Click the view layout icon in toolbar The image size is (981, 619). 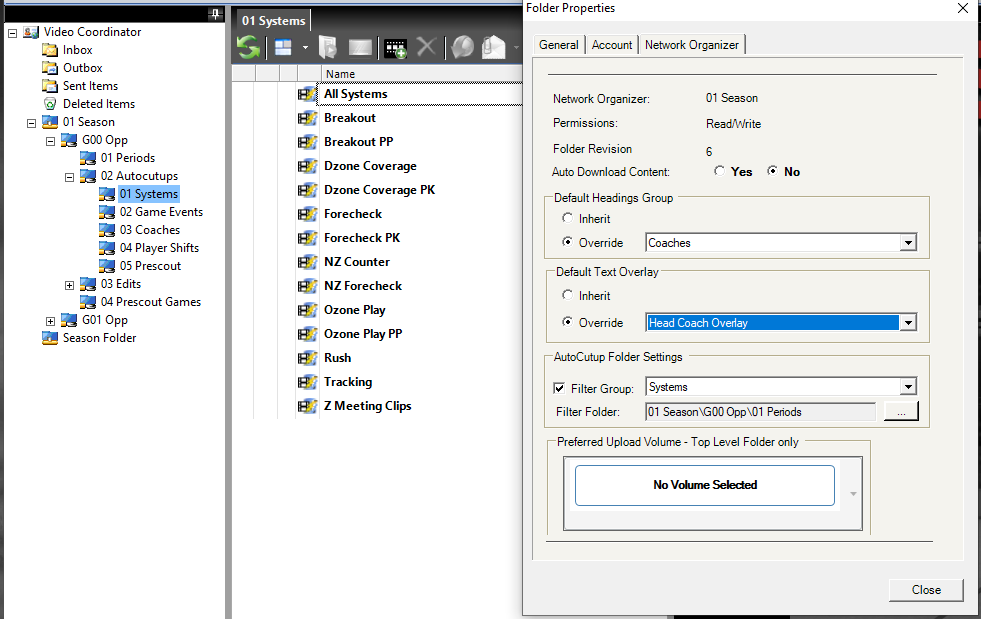pyautogui.click(x=283, y=48)
